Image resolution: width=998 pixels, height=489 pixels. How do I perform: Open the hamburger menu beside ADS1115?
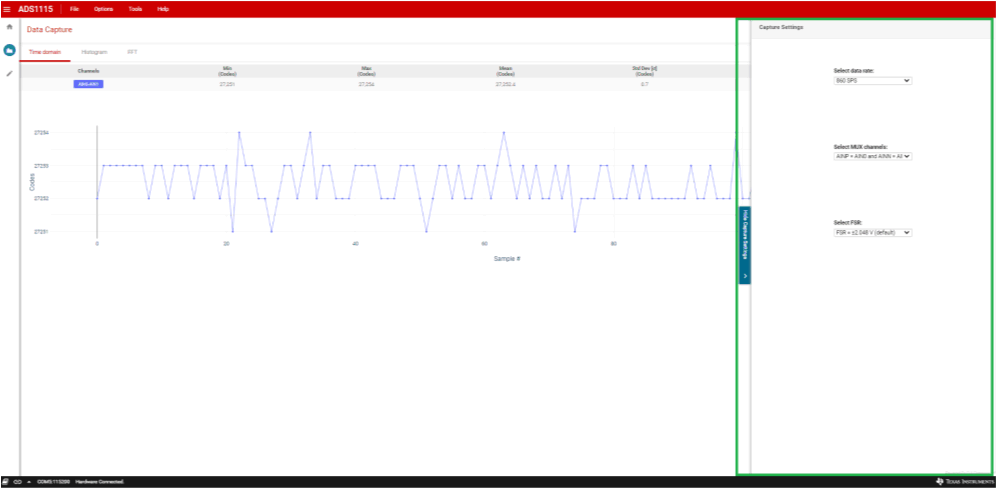7,8
